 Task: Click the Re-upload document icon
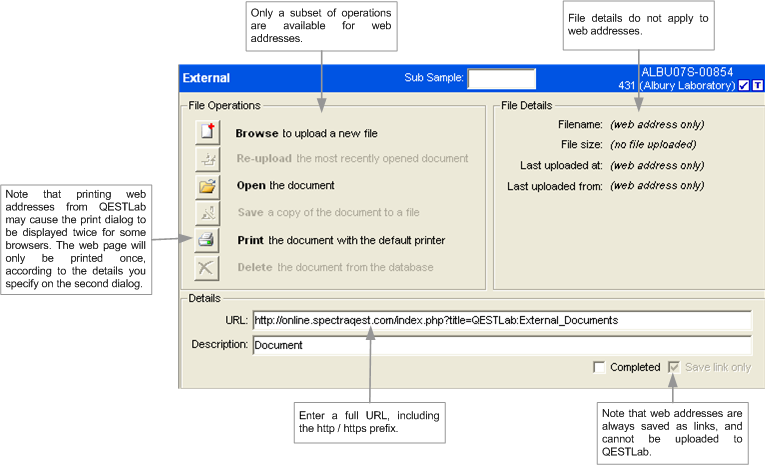(206, 159)
